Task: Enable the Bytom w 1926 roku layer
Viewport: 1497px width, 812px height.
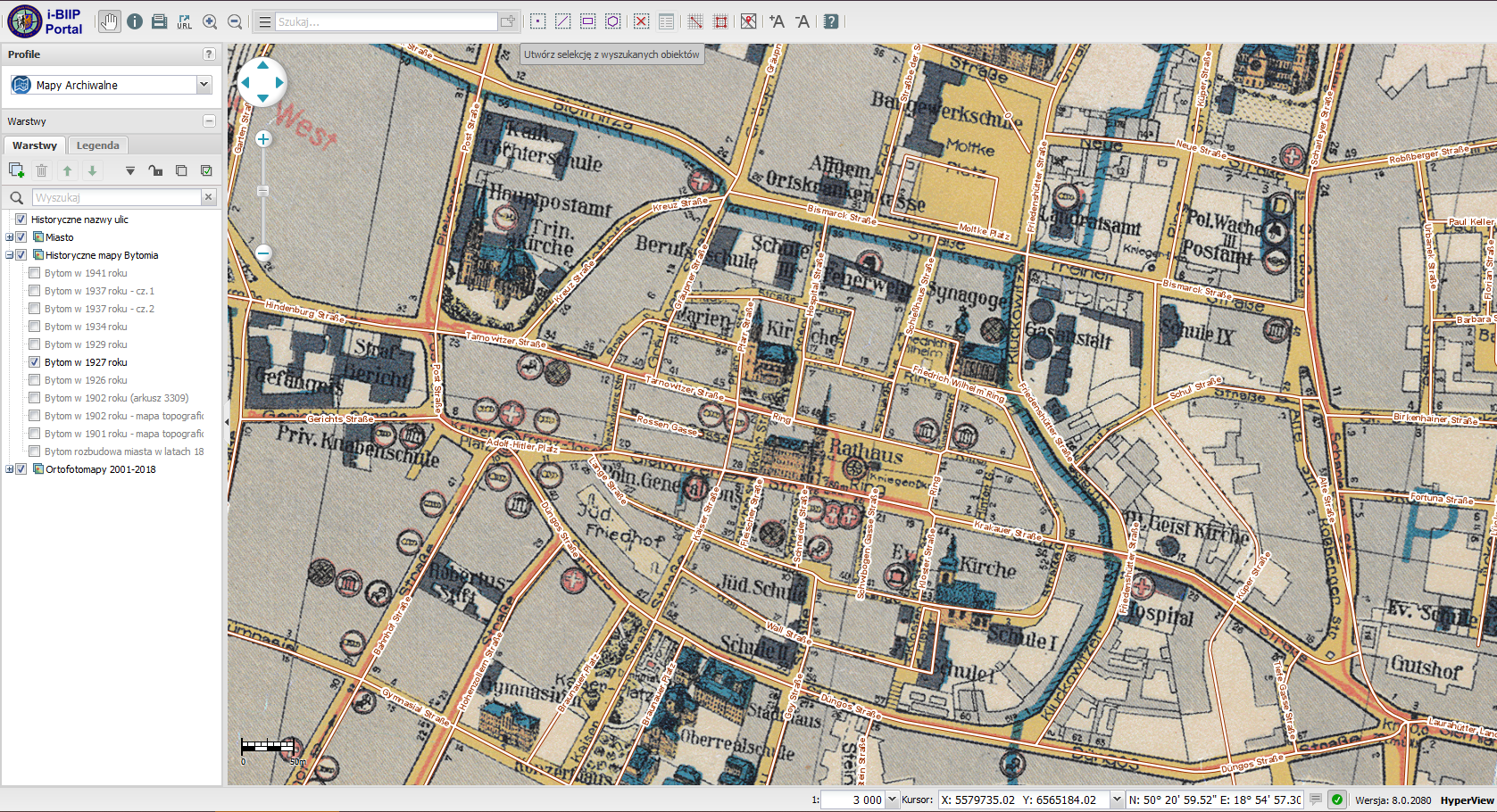Action: 35,380
